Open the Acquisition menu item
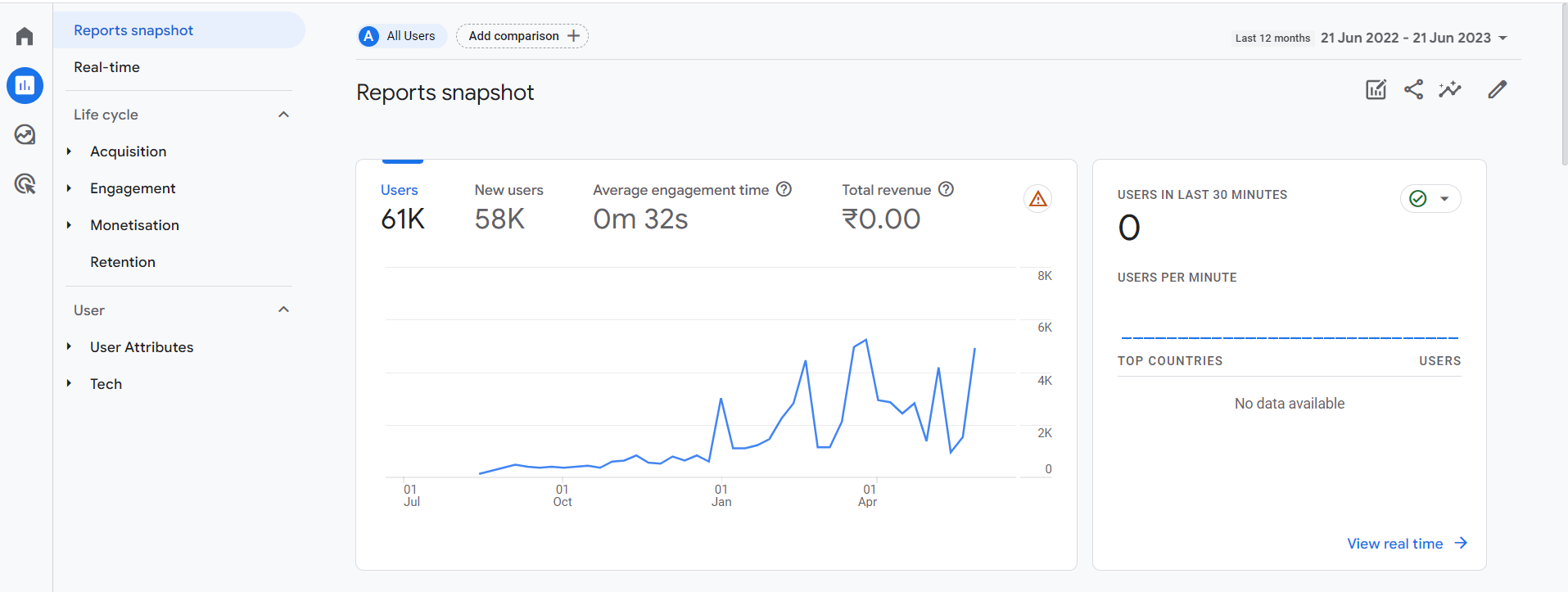The height and width of the screenshot is (592, 1568). click(x=129, y=151)
